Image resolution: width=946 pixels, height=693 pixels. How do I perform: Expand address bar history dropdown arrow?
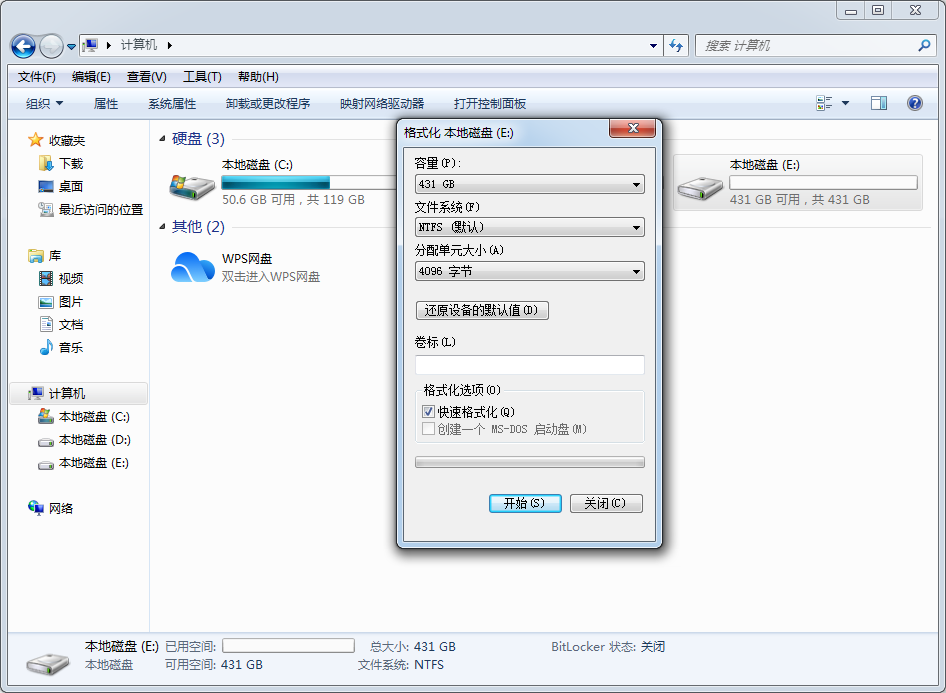[653, 46]
